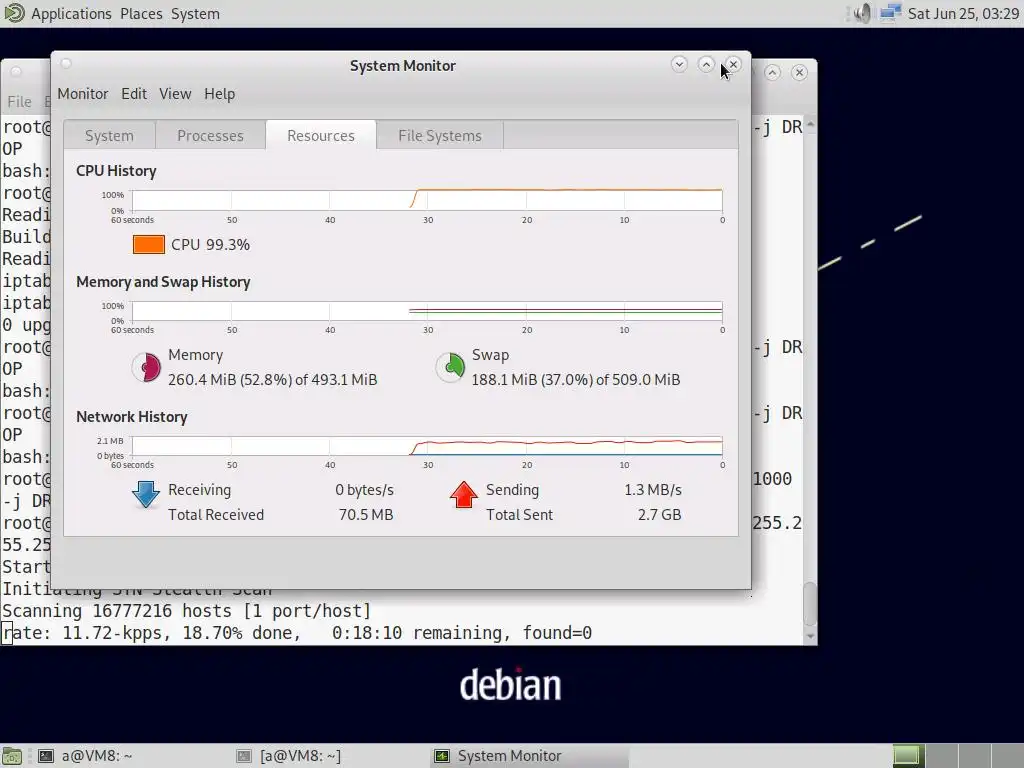Select the Resources tab

(321, 135)
